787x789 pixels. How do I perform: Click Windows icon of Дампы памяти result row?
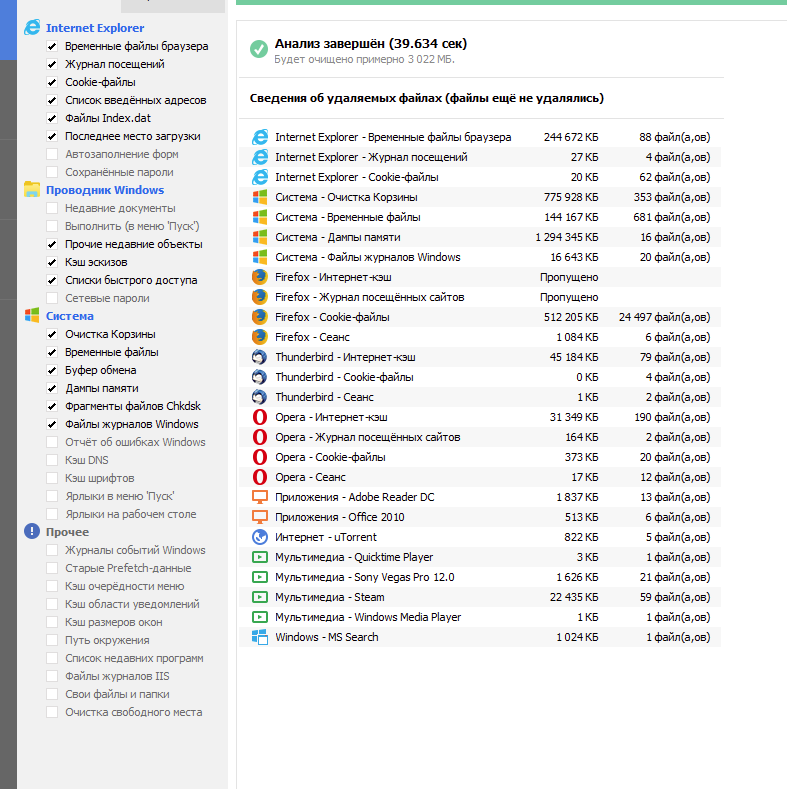260,237
